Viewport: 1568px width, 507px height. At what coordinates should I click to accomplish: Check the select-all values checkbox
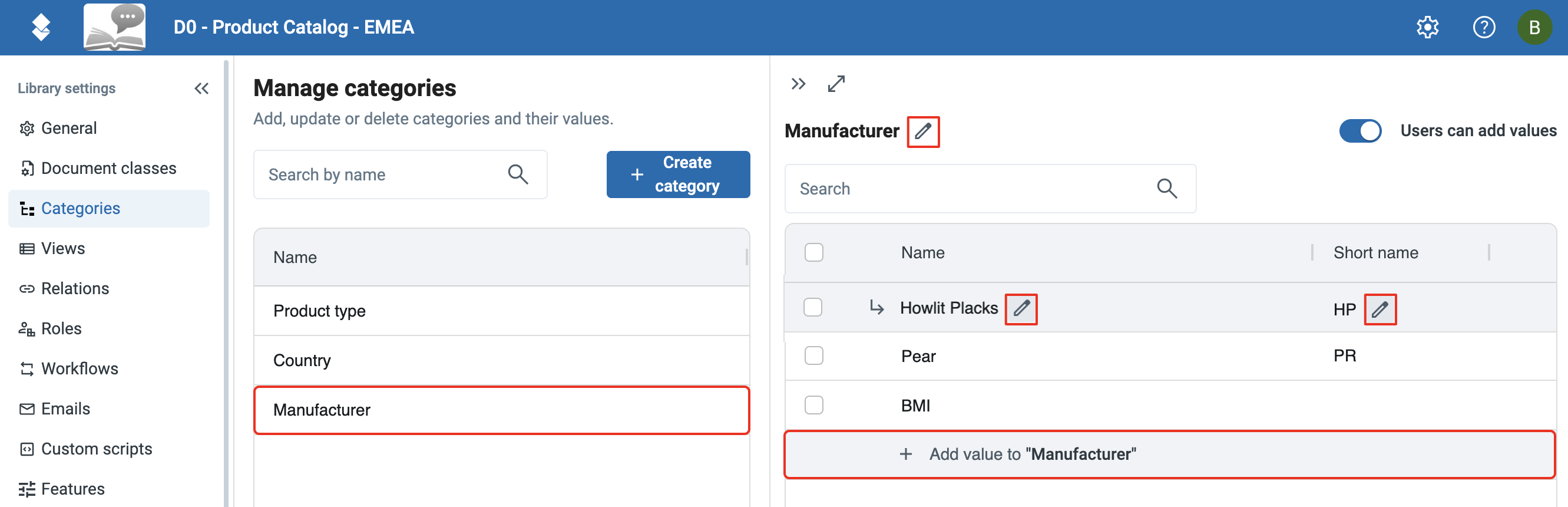tap(814, 252)
